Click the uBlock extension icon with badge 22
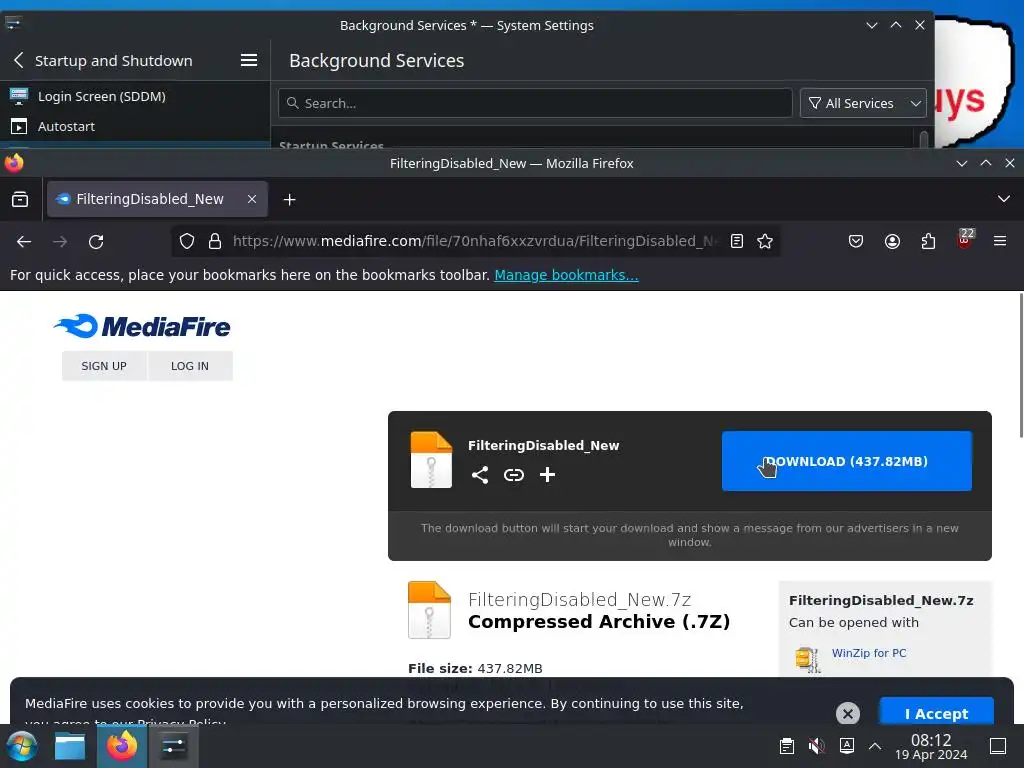This screenshot has height=768, width=1024. click(965, 240)
